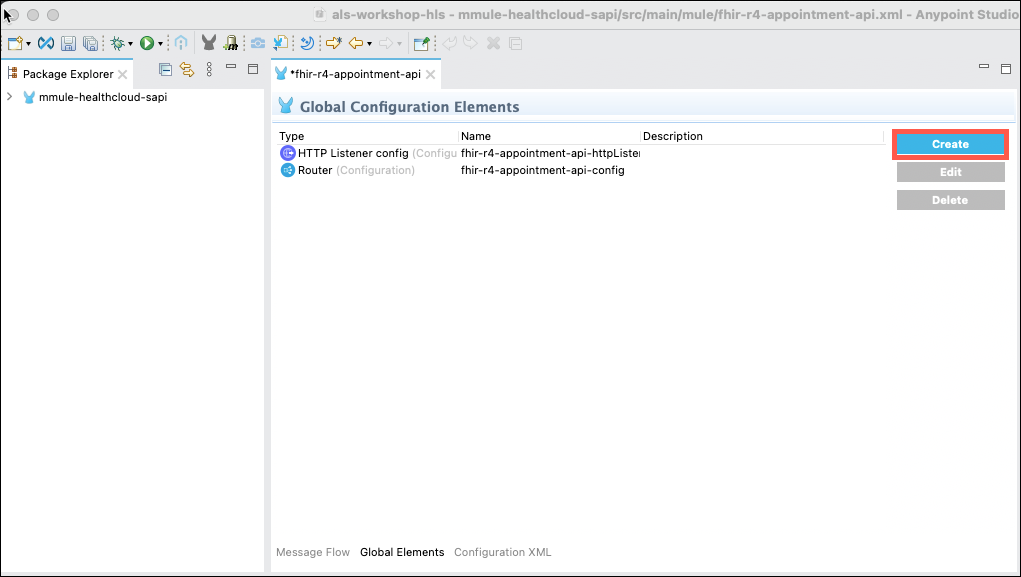
Task: Switch to the Configuration XML tab
Action: click(502, 552)
